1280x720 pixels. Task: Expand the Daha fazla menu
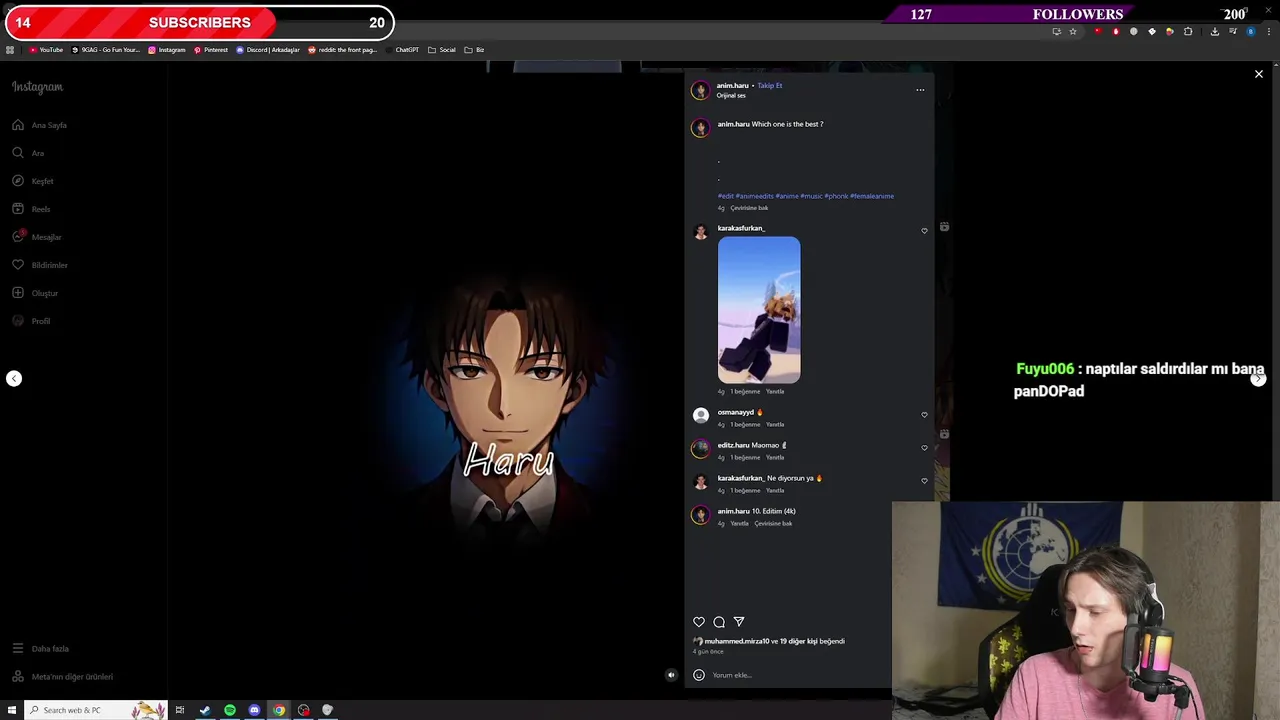coord(40,649)
